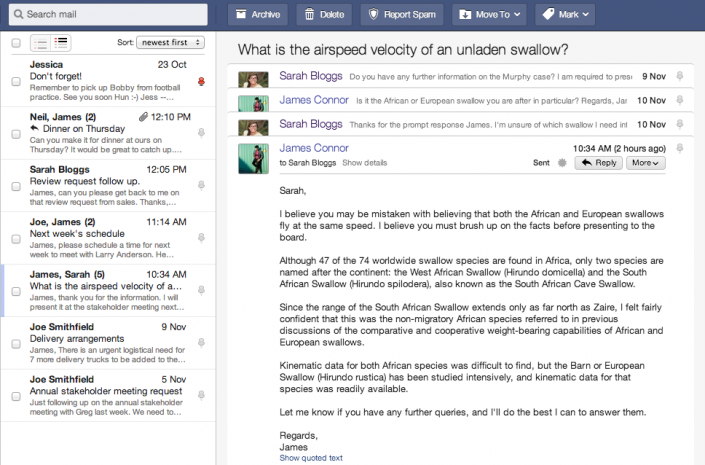Viewport: 705px width, 465px height.
Task: Check the box for Jessica's Don't forget email
Action: [x=16, y=81]
